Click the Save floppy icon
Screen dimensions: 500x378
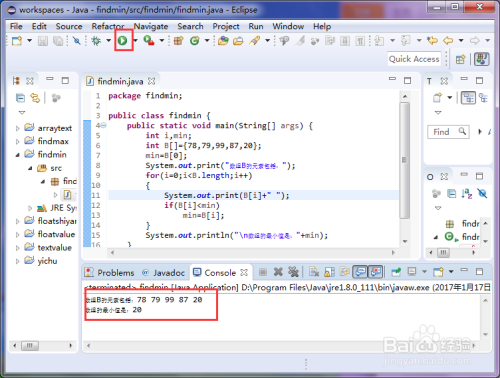coord(43,41)
